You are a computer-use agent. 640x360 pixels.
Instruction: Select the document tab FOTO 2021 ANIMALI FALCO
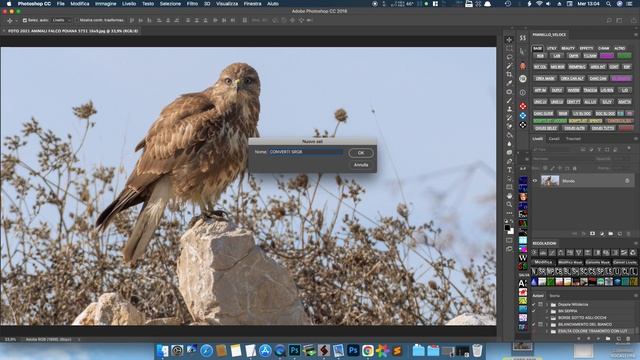pos(73,31)
